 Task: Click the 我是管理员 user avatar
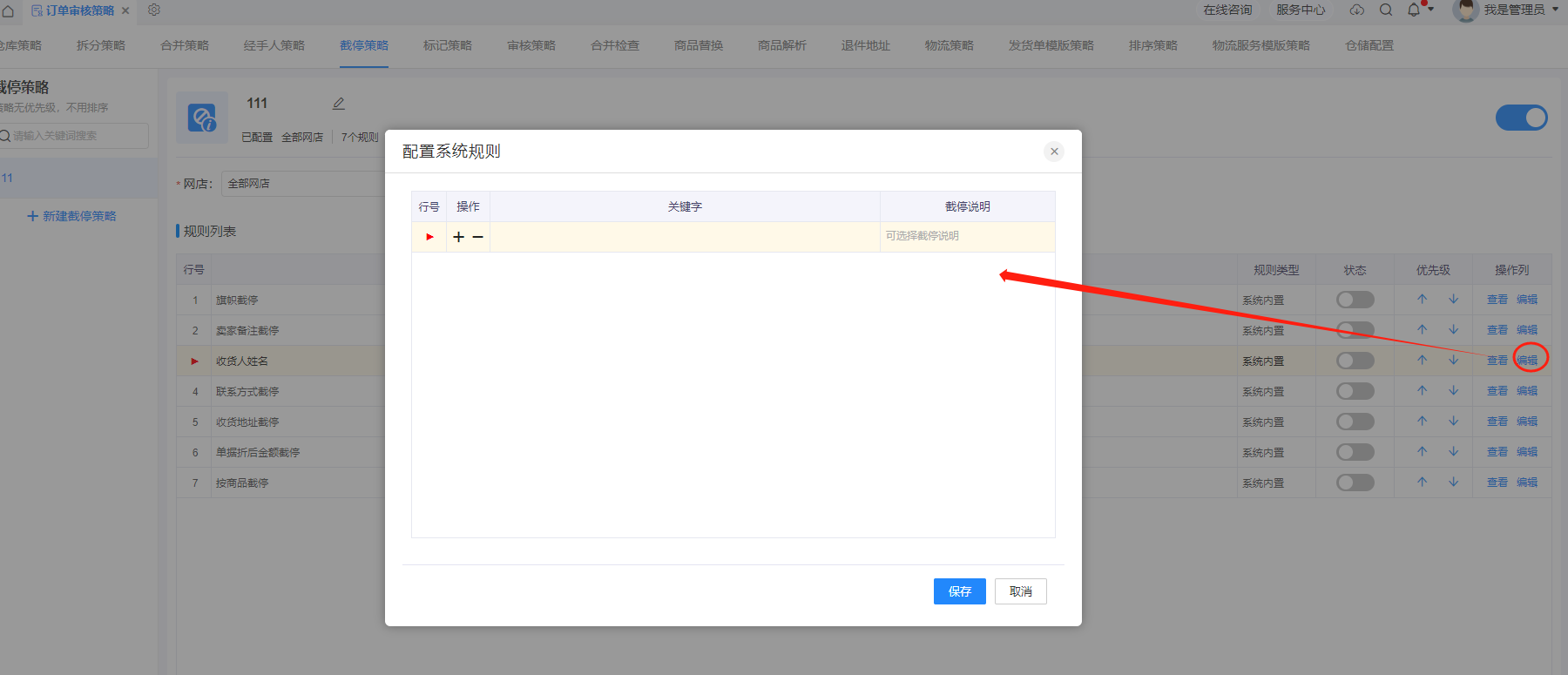pos(1466,10)
